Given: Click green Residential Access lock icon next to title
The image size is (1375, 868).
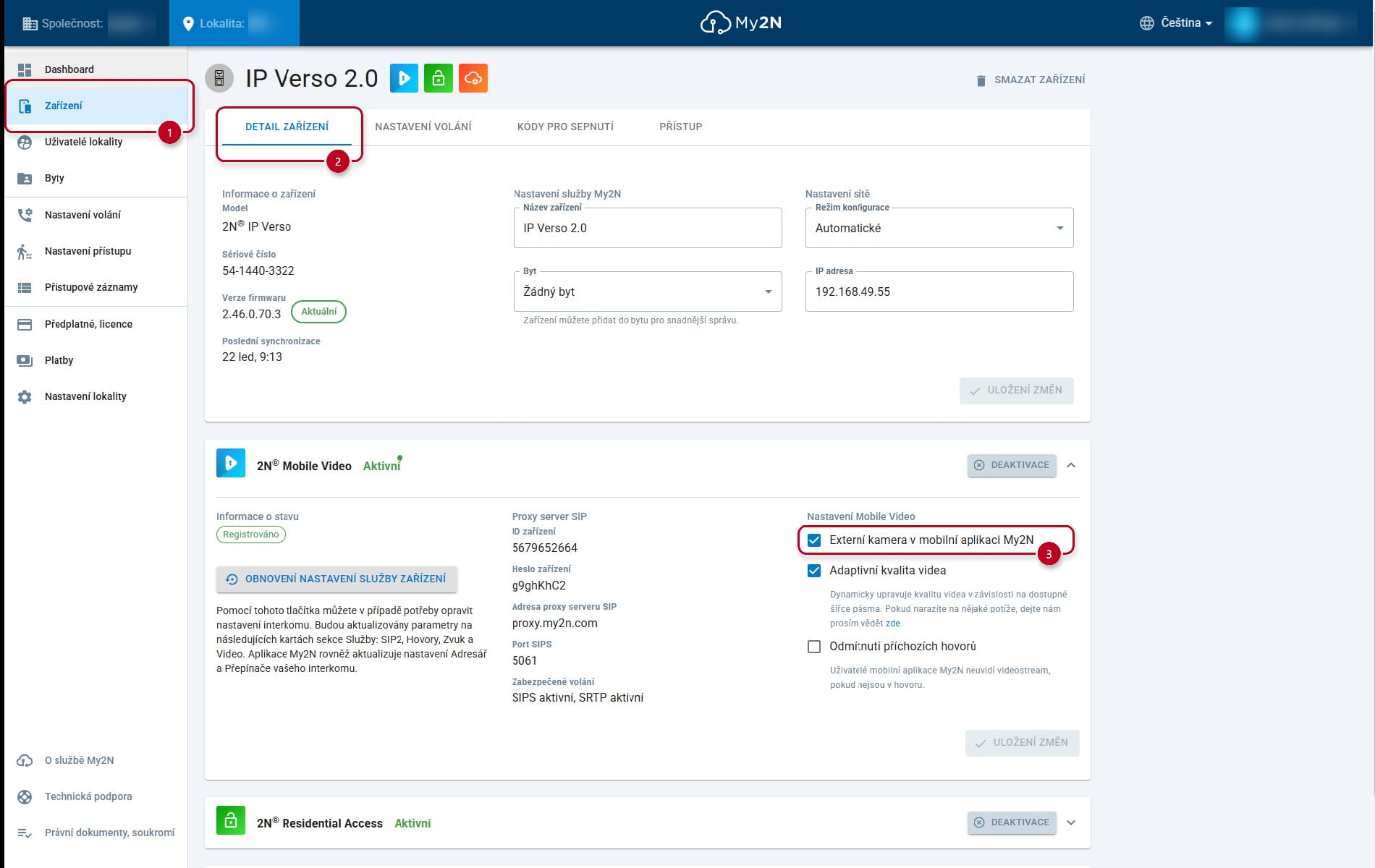Looking at the screenshot, I should pyautogui.click(x=439, y=78).
